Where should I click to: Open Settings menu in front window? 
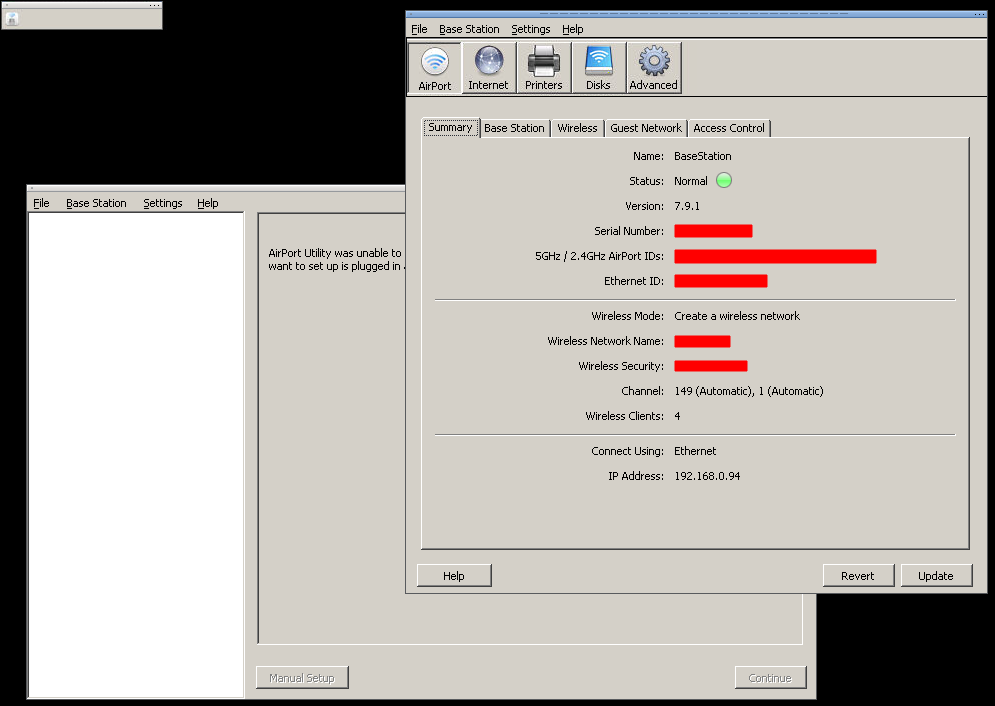pyautogui.click(x=530, y=29)
